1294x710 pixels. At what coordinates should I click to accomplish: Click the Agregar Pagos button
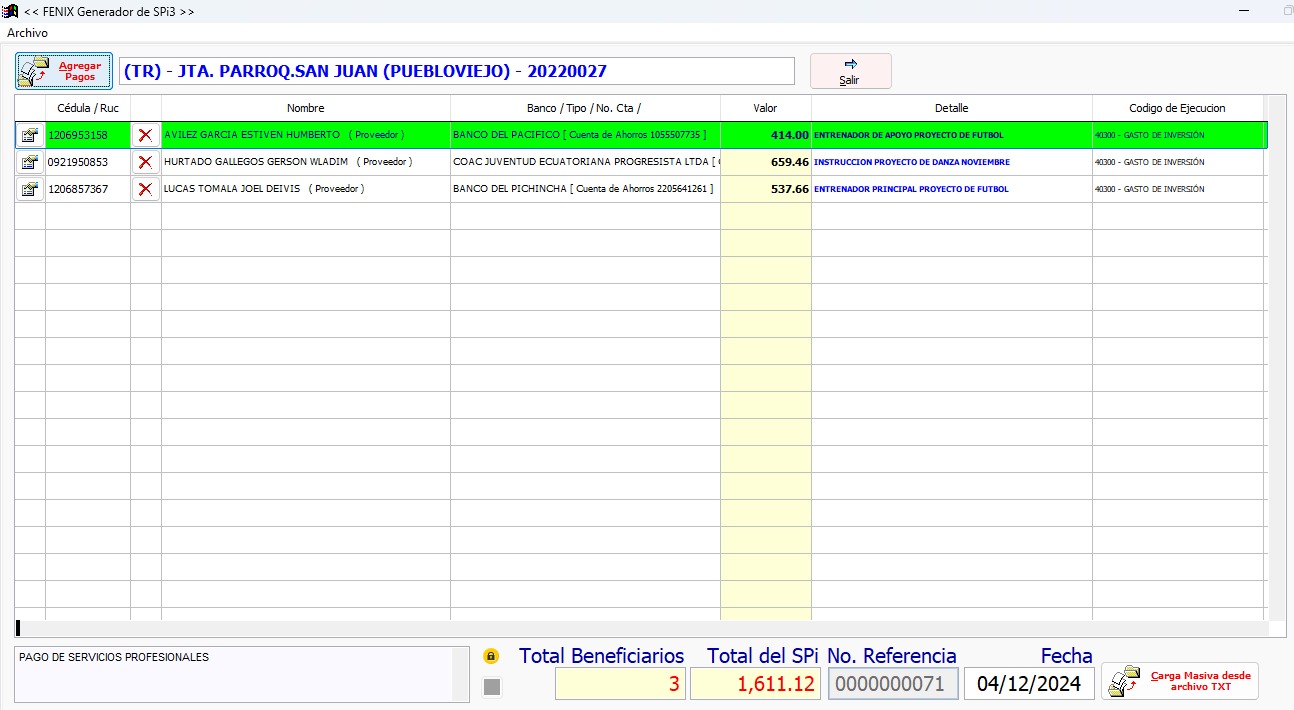tap(64, 71)
